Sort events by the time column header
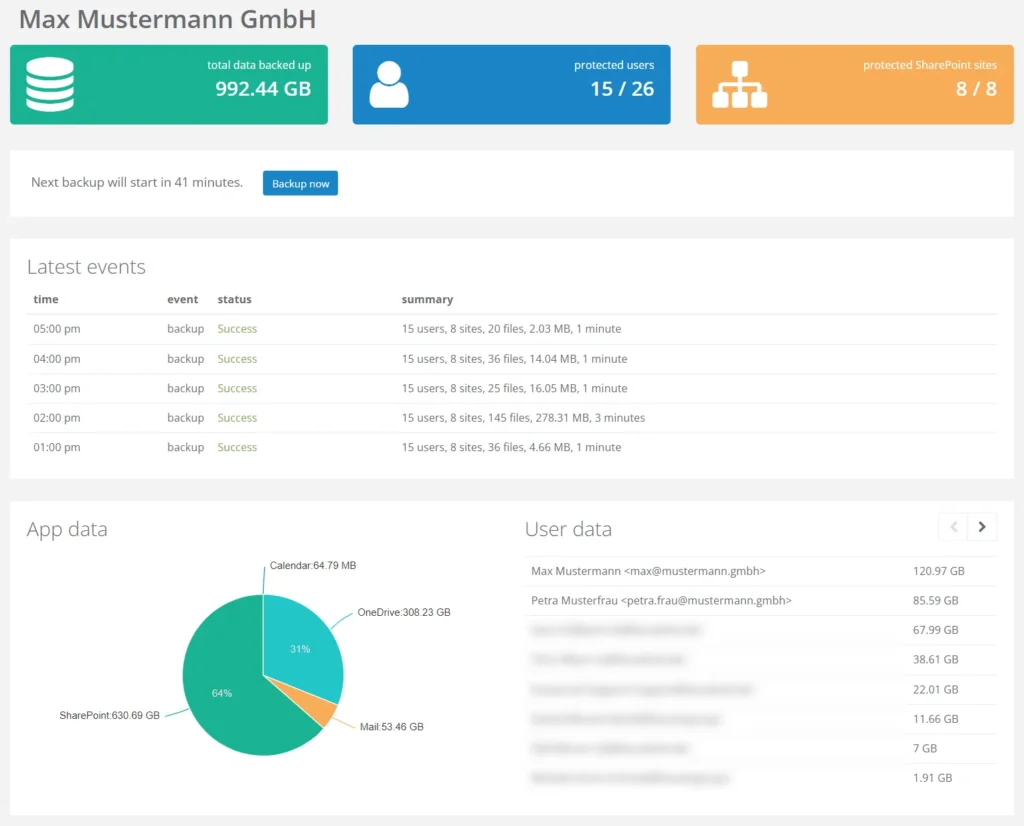 (46, 299)
